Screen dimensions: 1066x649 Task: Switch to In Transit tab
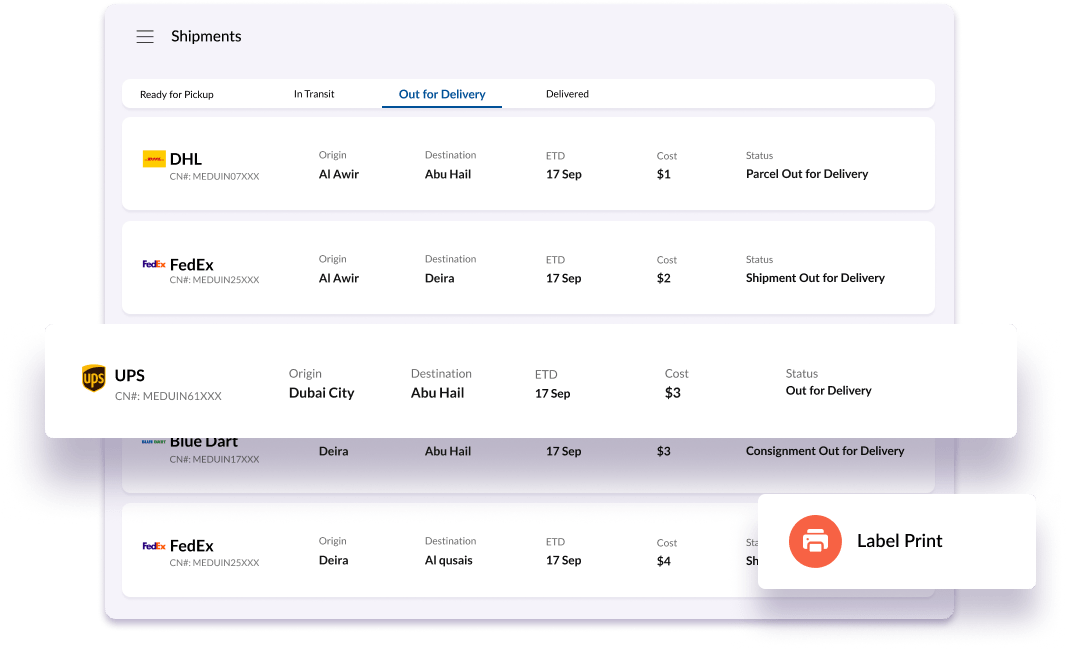314,94
